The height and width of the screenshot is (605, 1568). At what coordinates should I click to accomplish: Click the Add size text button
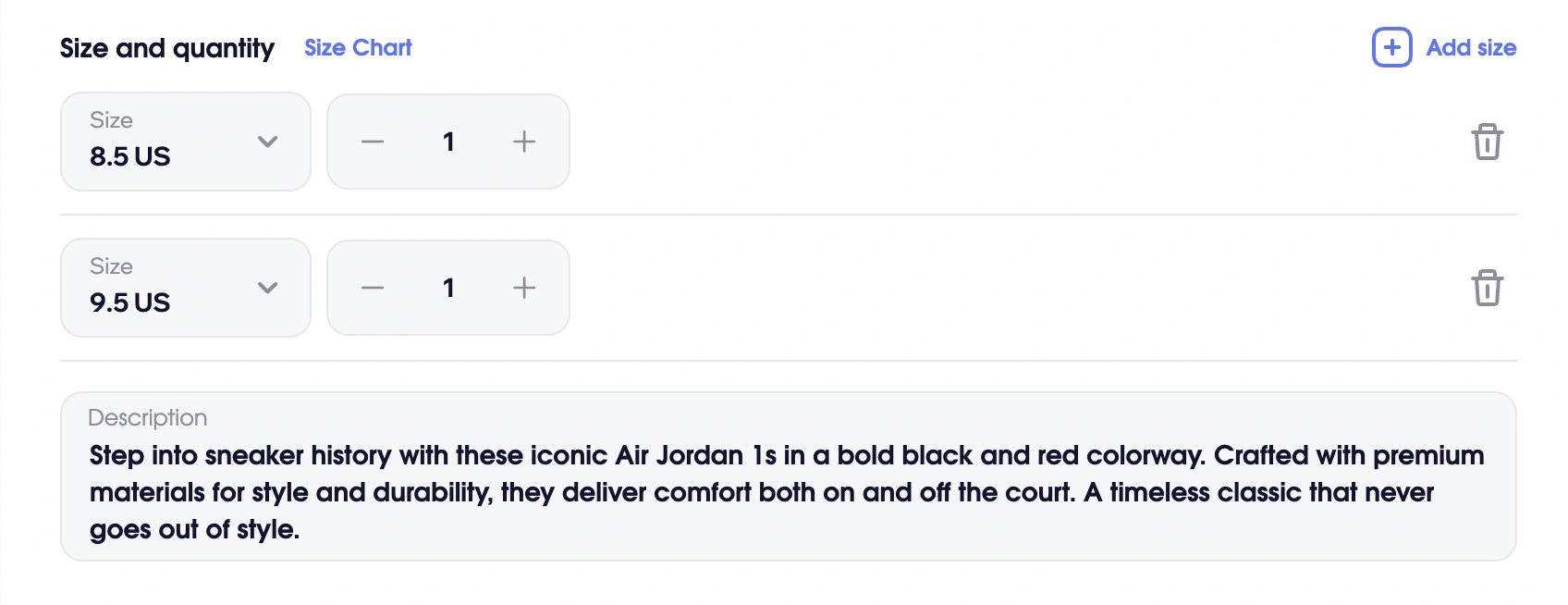(x=1471, y=47)
